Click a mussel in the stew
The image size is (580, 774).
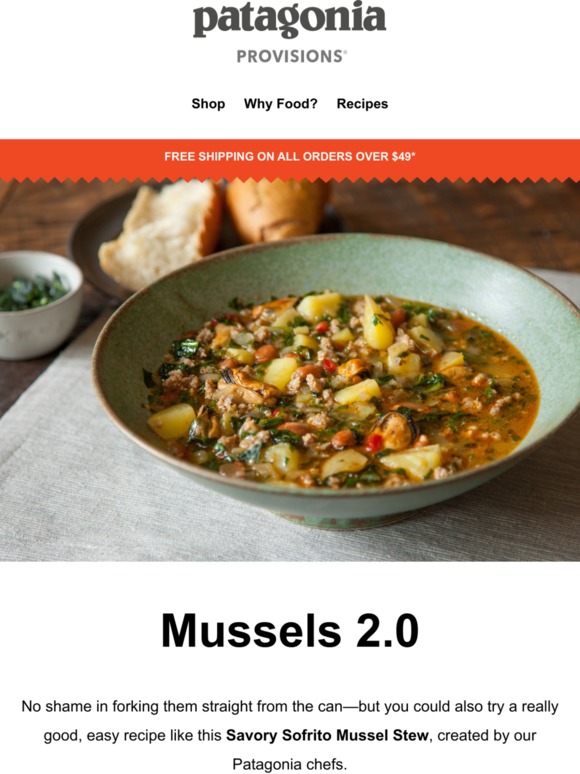coord(397,429)
